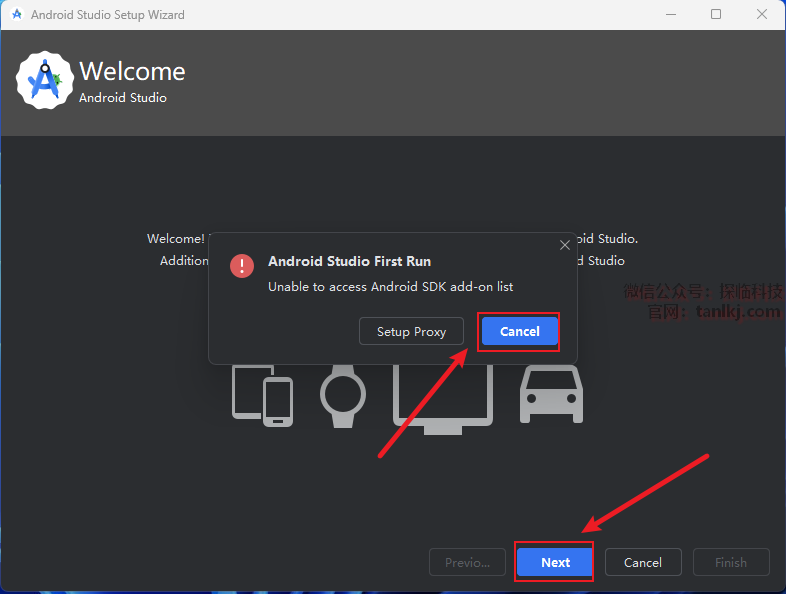786x594 pixels.
Task: Select the smartwatch Wear OS icon
Action: 343,394
